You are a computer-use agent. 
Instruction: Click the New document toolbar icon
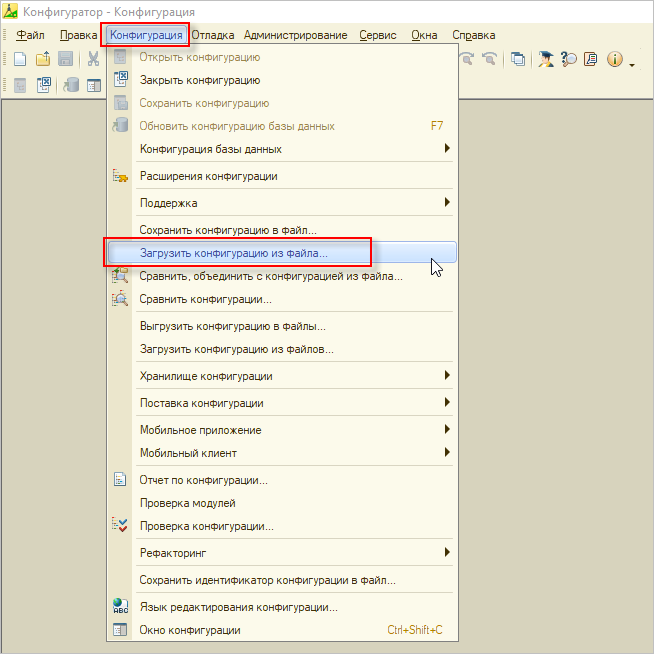coord(19,59)
